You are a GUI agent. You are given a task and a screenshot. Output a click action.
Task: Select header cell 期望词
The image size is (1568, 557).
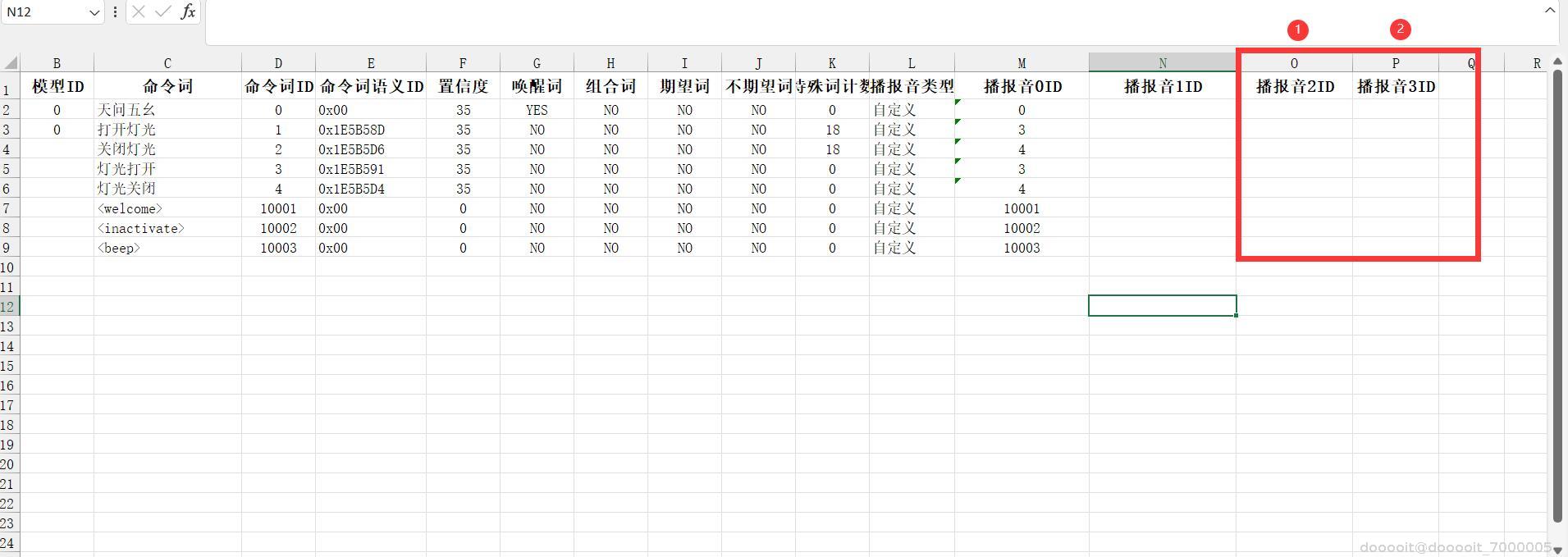tap(684, 86)
